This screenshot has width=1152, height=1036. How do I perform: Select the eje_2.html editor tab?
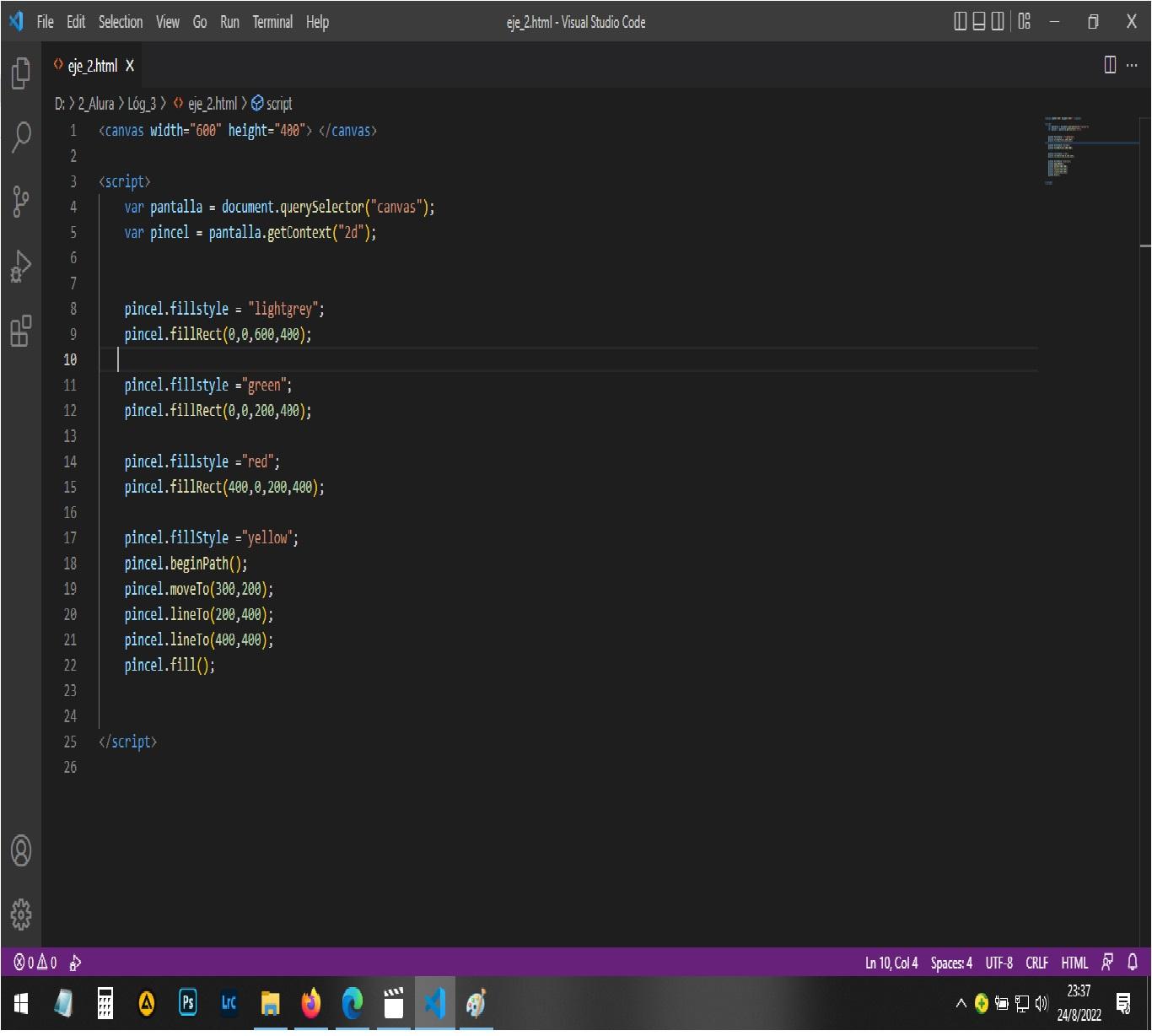92,66
